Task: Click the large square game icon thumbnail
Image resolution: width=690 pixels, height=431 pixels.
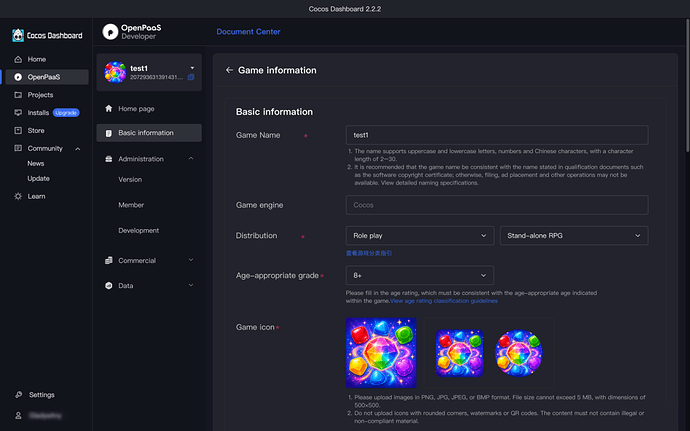Action: (x=381, y=353)
